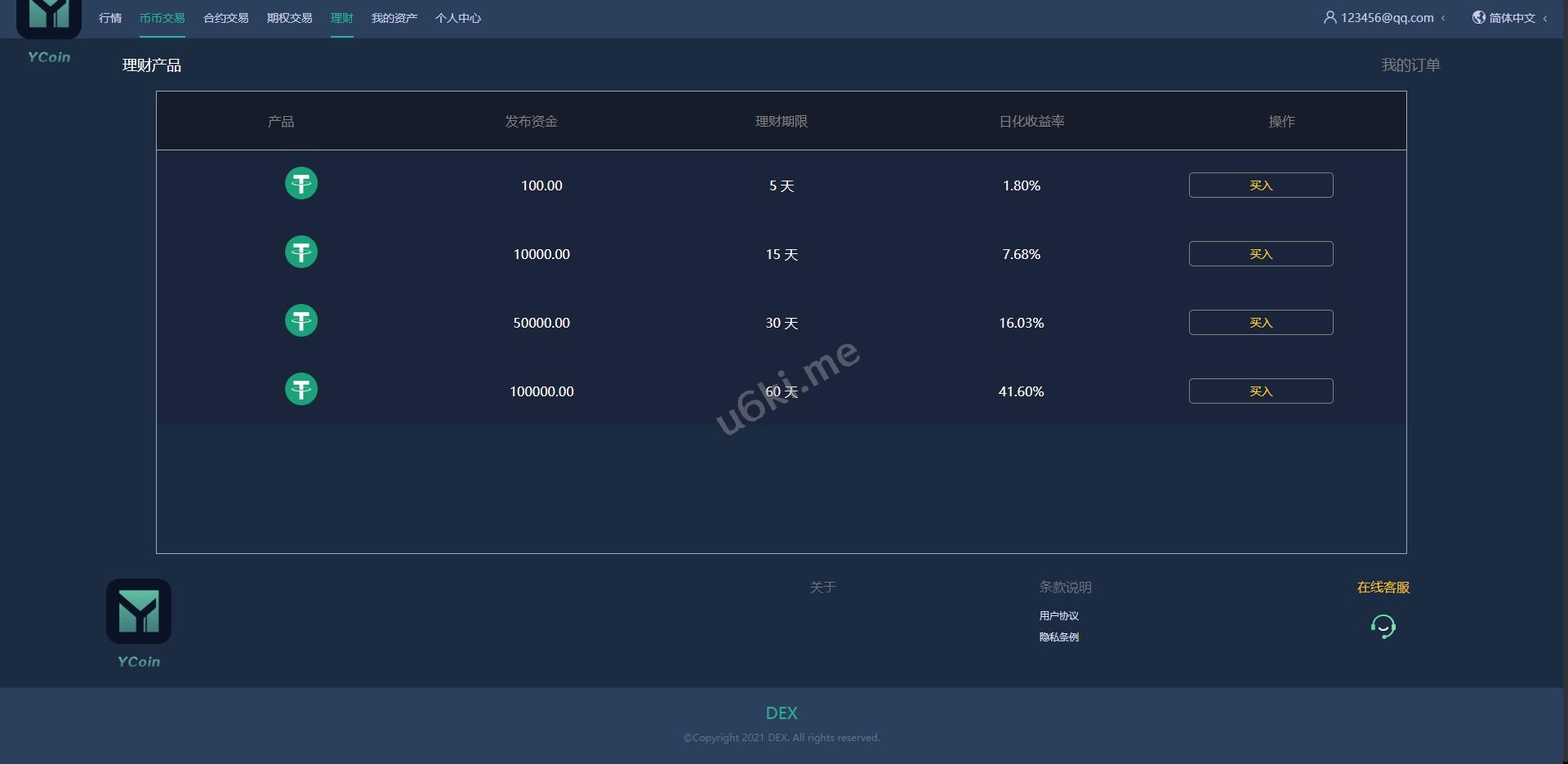Open the 简体中文 language selector
This screenshot has height=764, width=1568.
1511,18
